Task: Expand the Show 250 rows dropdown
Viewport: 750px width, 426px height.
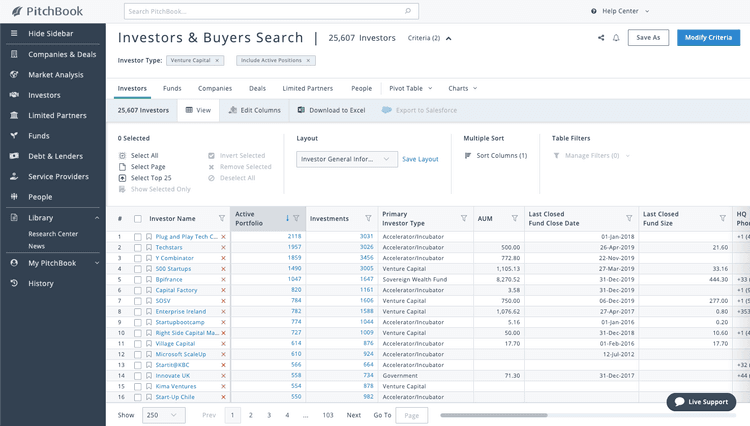Action: point(163,414)
